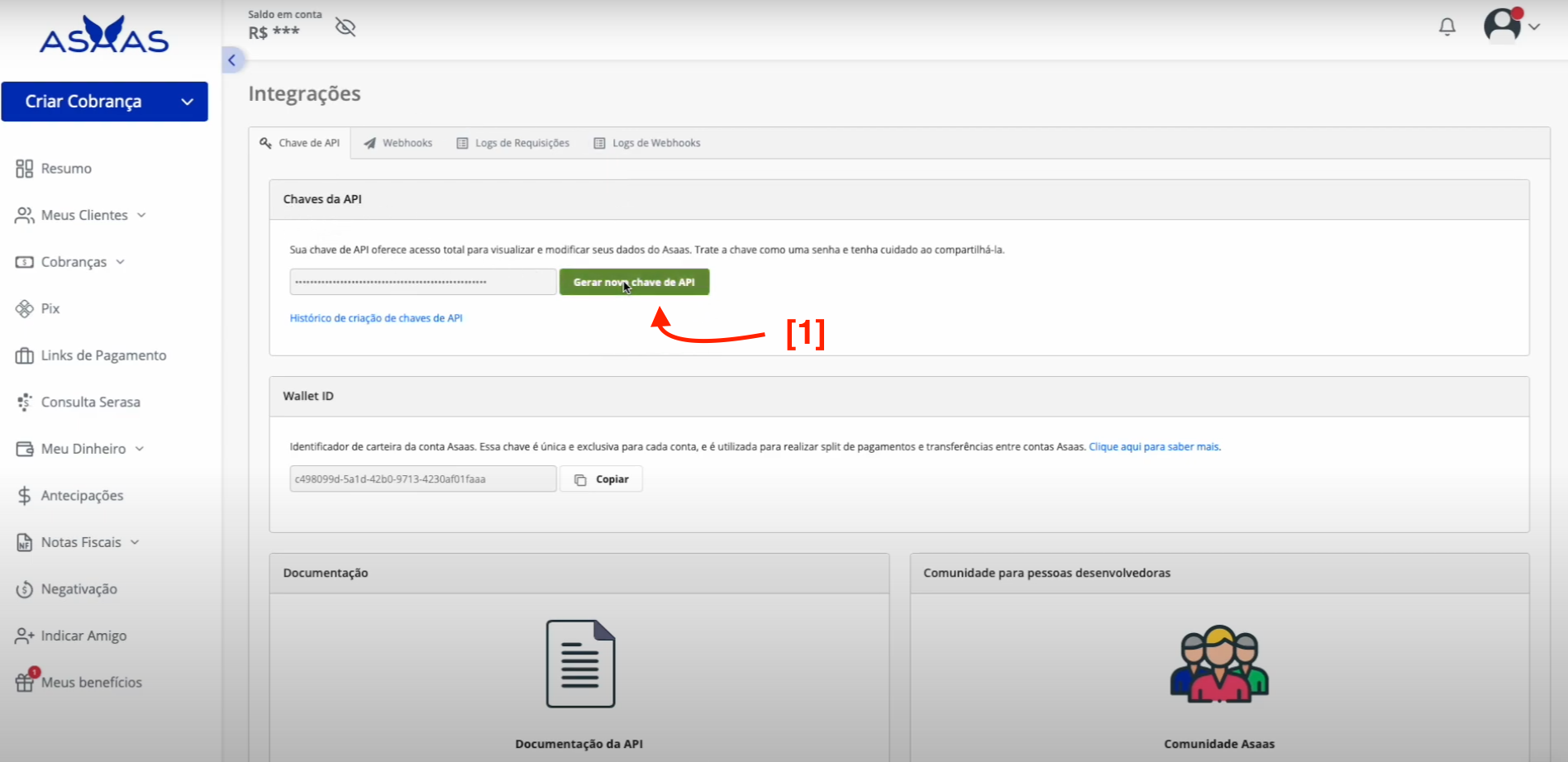Click the Wallet ID text field

pyautogui.click(x=422, y=479)
